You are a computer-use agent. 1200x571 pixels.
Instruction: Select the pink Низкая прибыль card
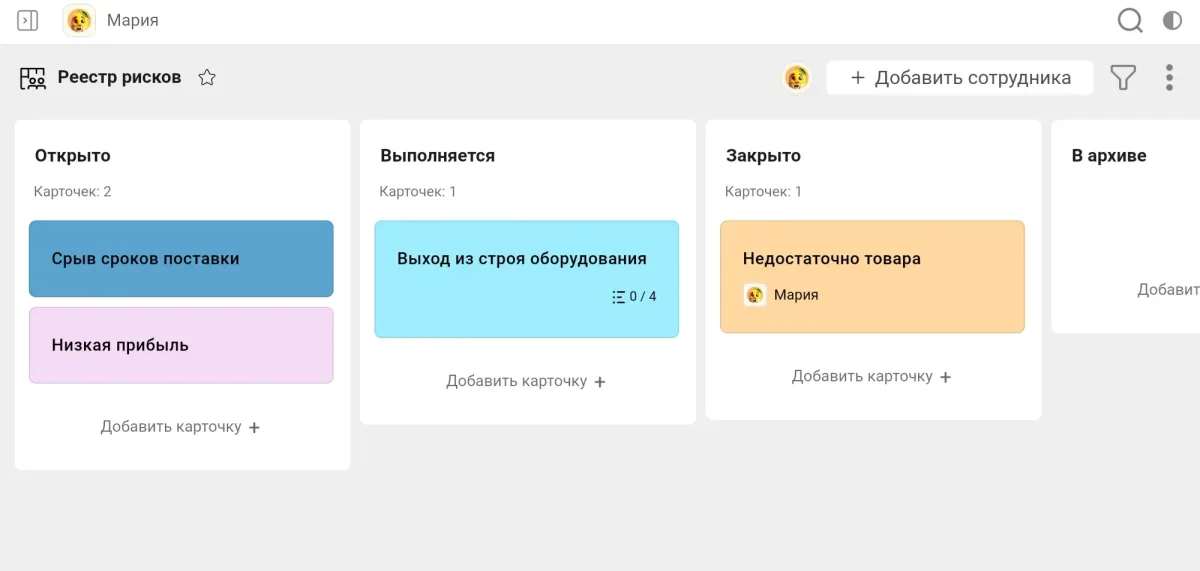tap(181, 345)
